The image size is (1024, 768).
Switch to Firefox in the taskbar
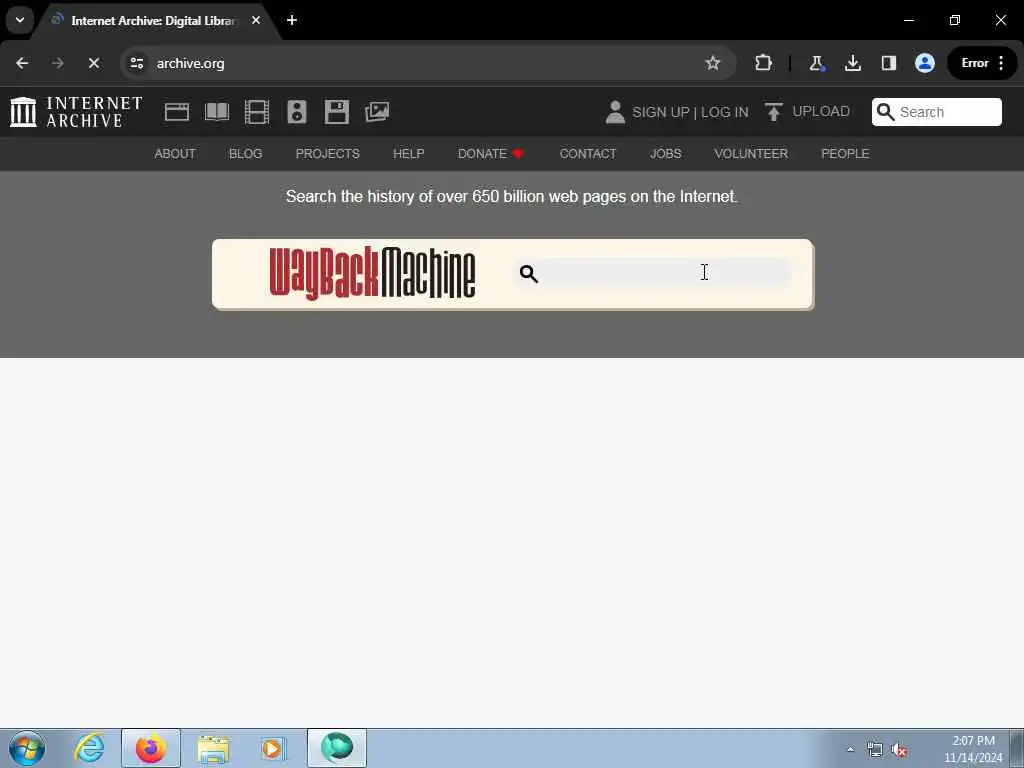[151, 748]
